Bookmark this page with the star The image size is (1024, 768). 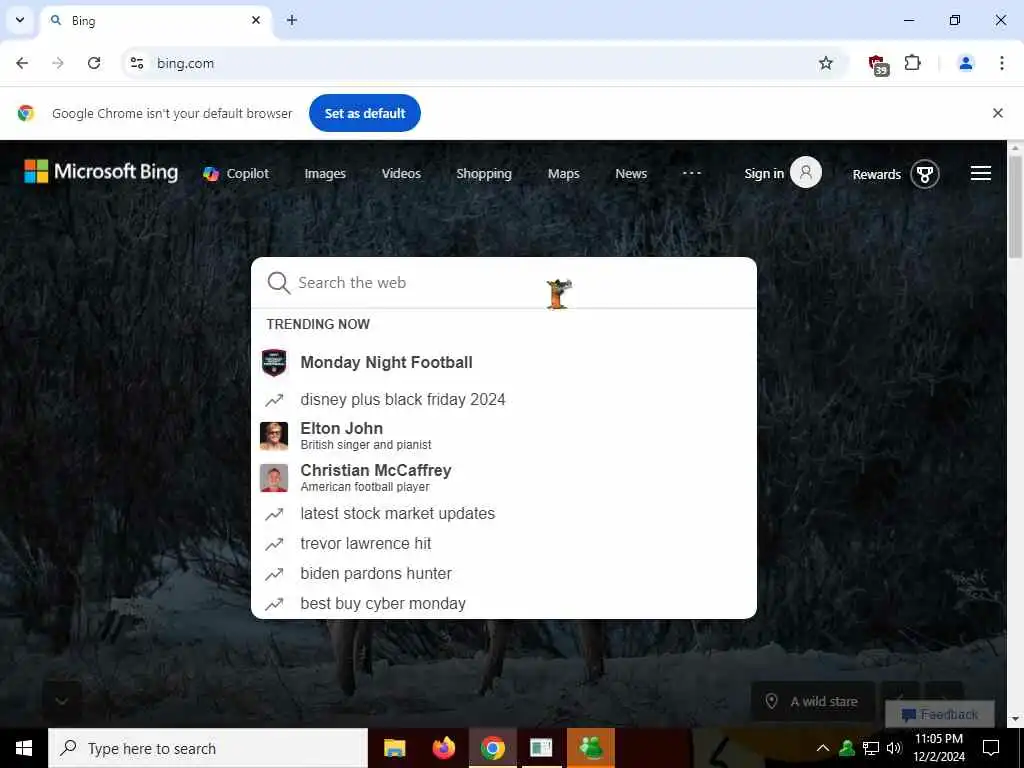point(825,63)
